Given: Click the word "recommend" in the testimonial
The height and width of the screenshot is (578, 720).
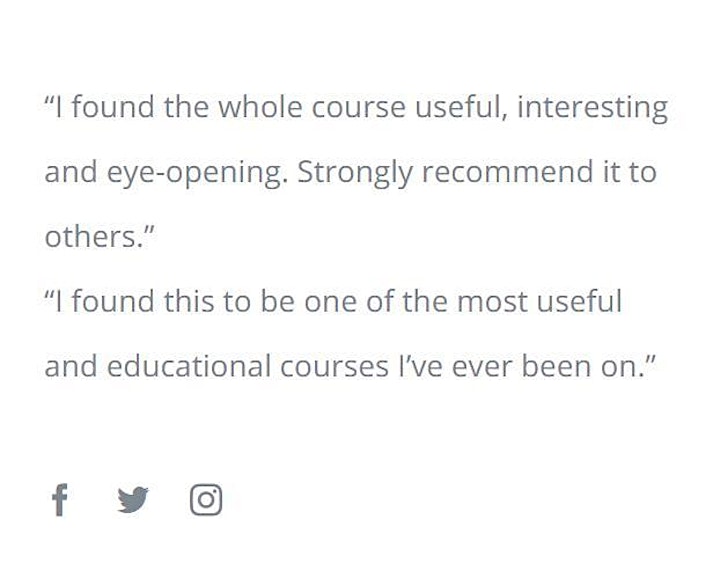Looking at the screenshot, I should click(x=507, y=172).
